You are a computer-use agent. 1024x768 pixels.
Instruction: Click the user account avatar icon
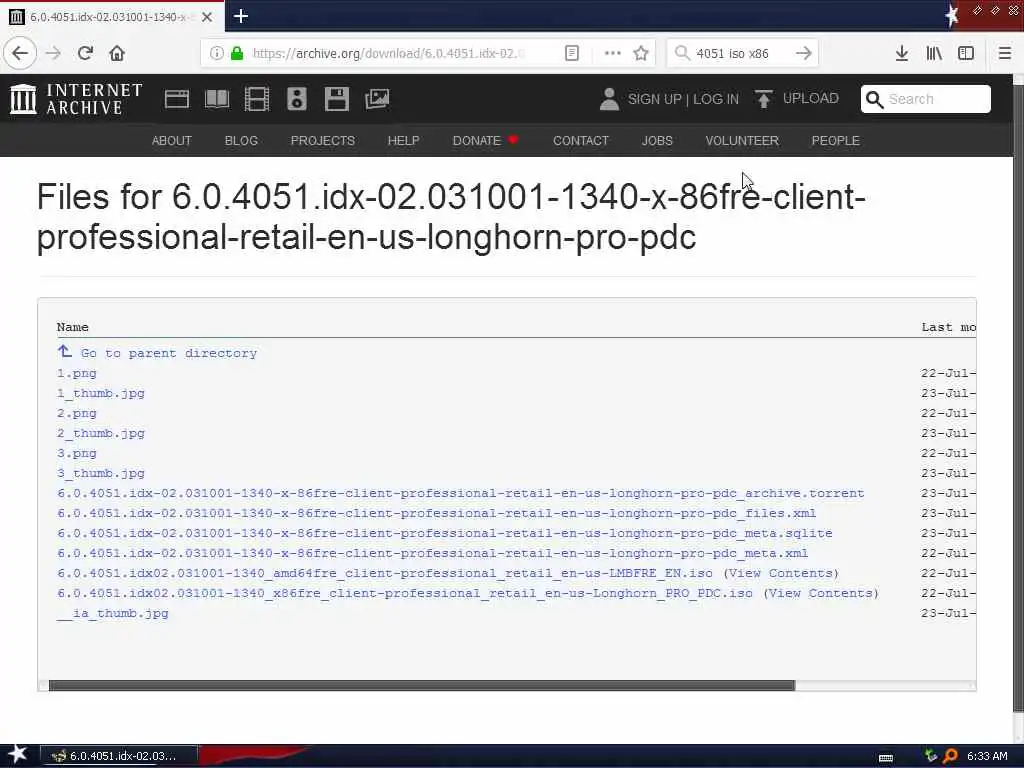tap(609, 99)
